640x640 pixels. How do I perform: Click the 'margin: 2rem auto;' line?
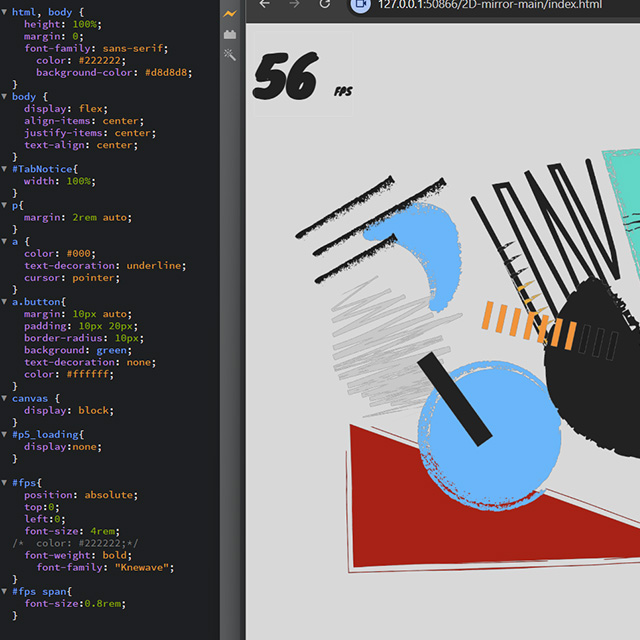tap(78, 218)
